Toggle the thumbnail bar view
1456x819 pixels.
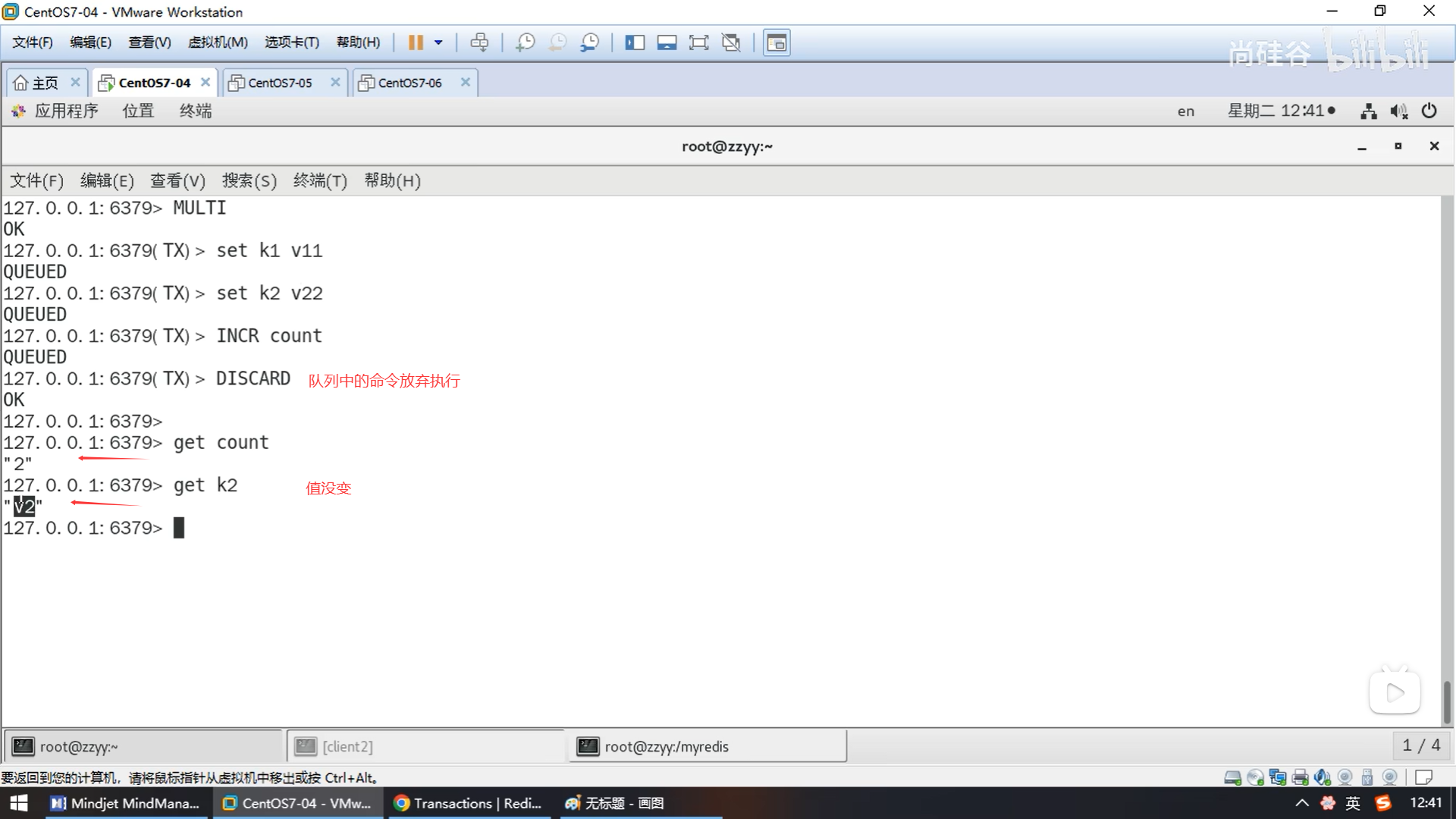667,42
